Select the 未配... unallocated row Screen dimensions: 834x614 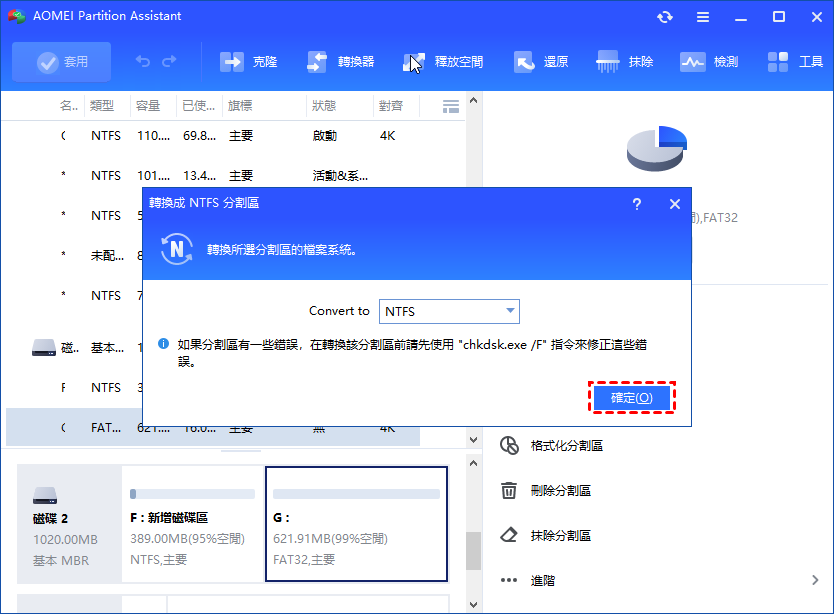tap(74, 255)
